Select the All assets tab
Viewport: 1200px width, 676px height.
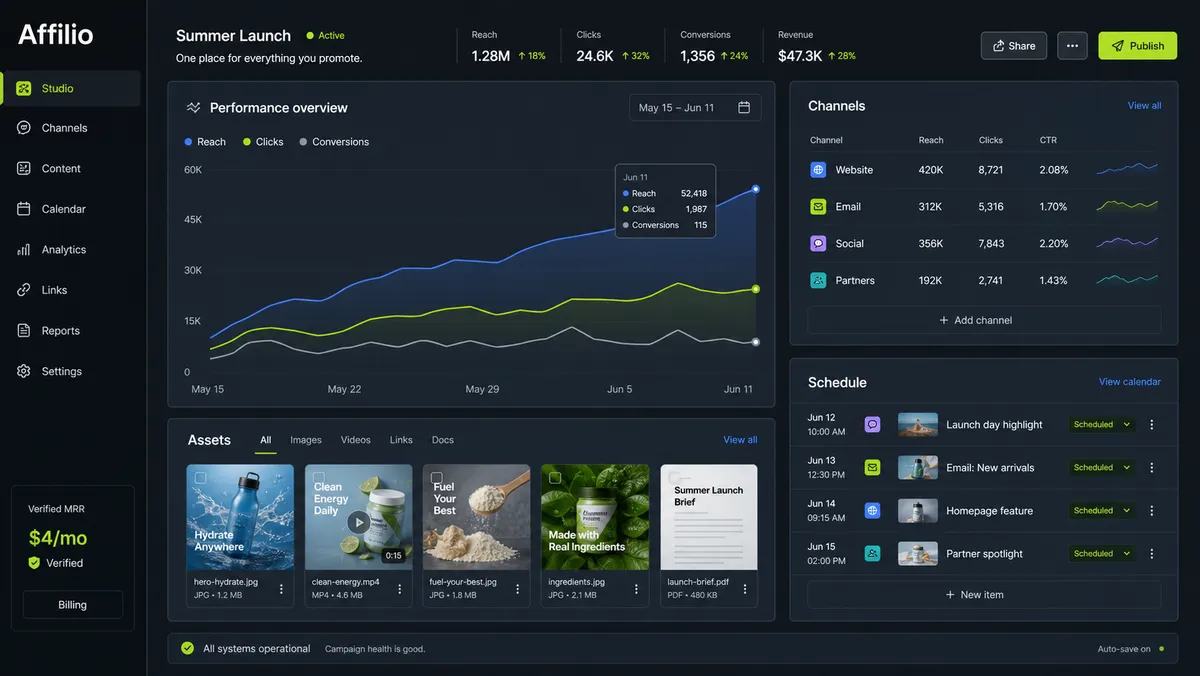266,440
